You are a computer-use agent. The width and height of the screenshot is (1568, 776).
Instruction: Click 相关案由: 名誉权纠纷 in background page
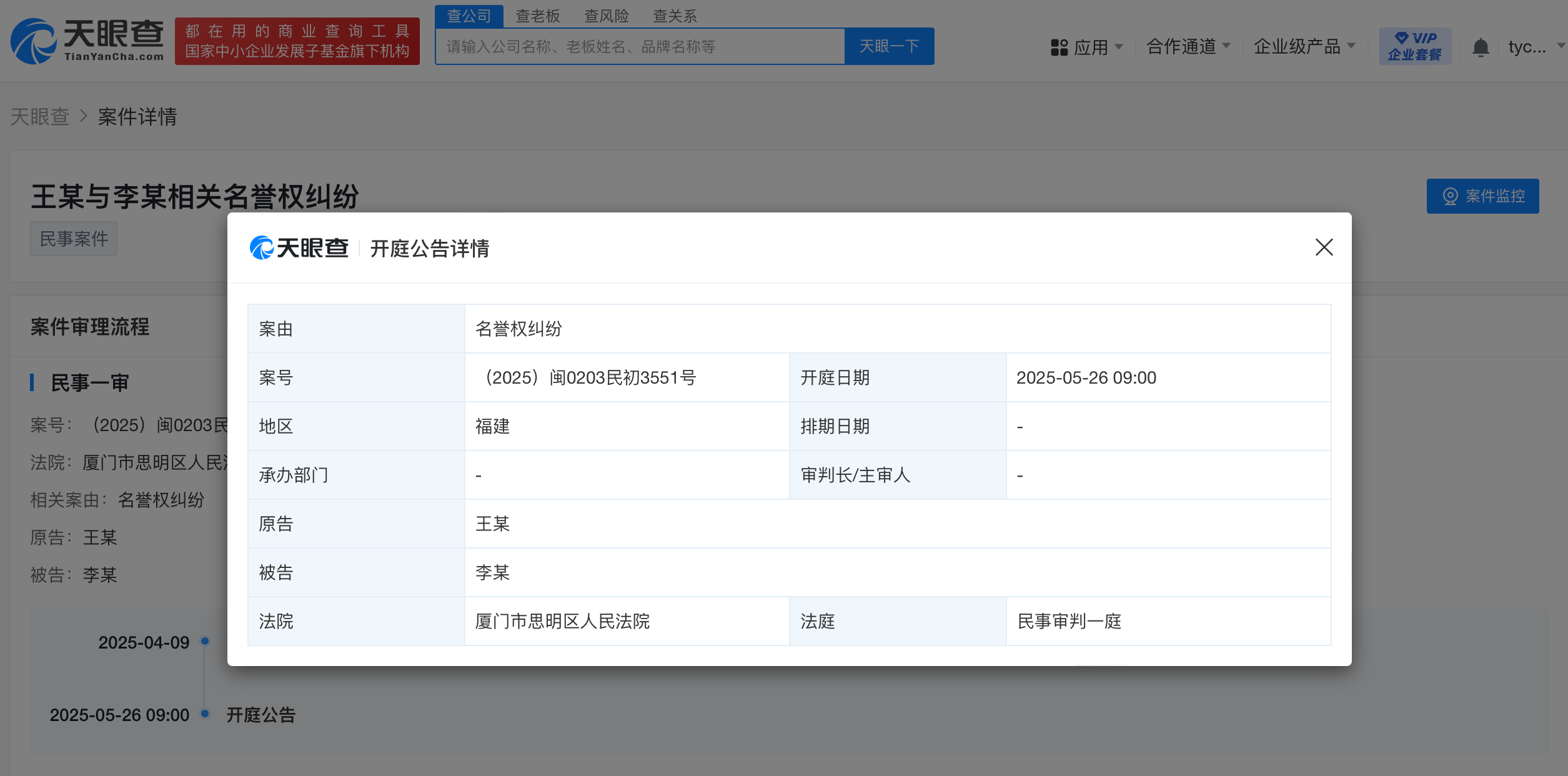pyautogui.click(x=117, y=500)
